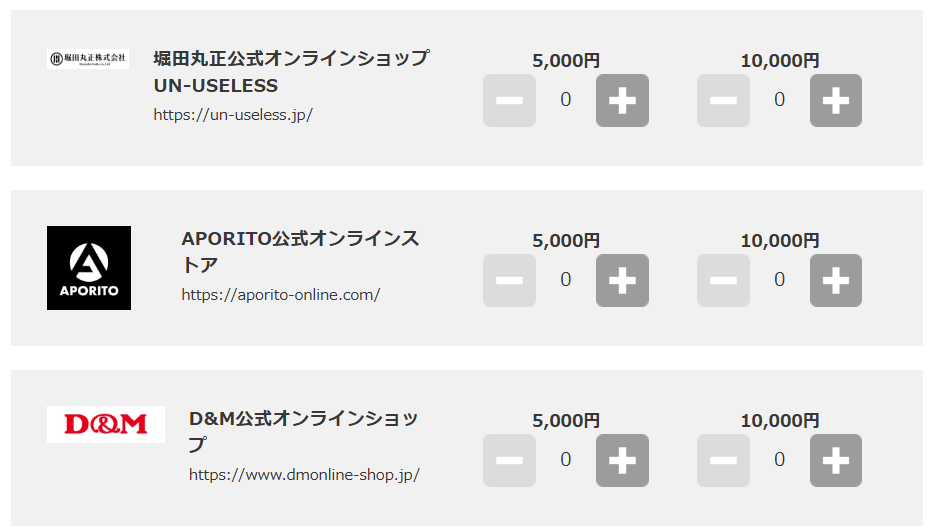Click the APORITO black logo thumbnail
The image size is (936, 532).
pyautogui.click(x=89, y=268)
